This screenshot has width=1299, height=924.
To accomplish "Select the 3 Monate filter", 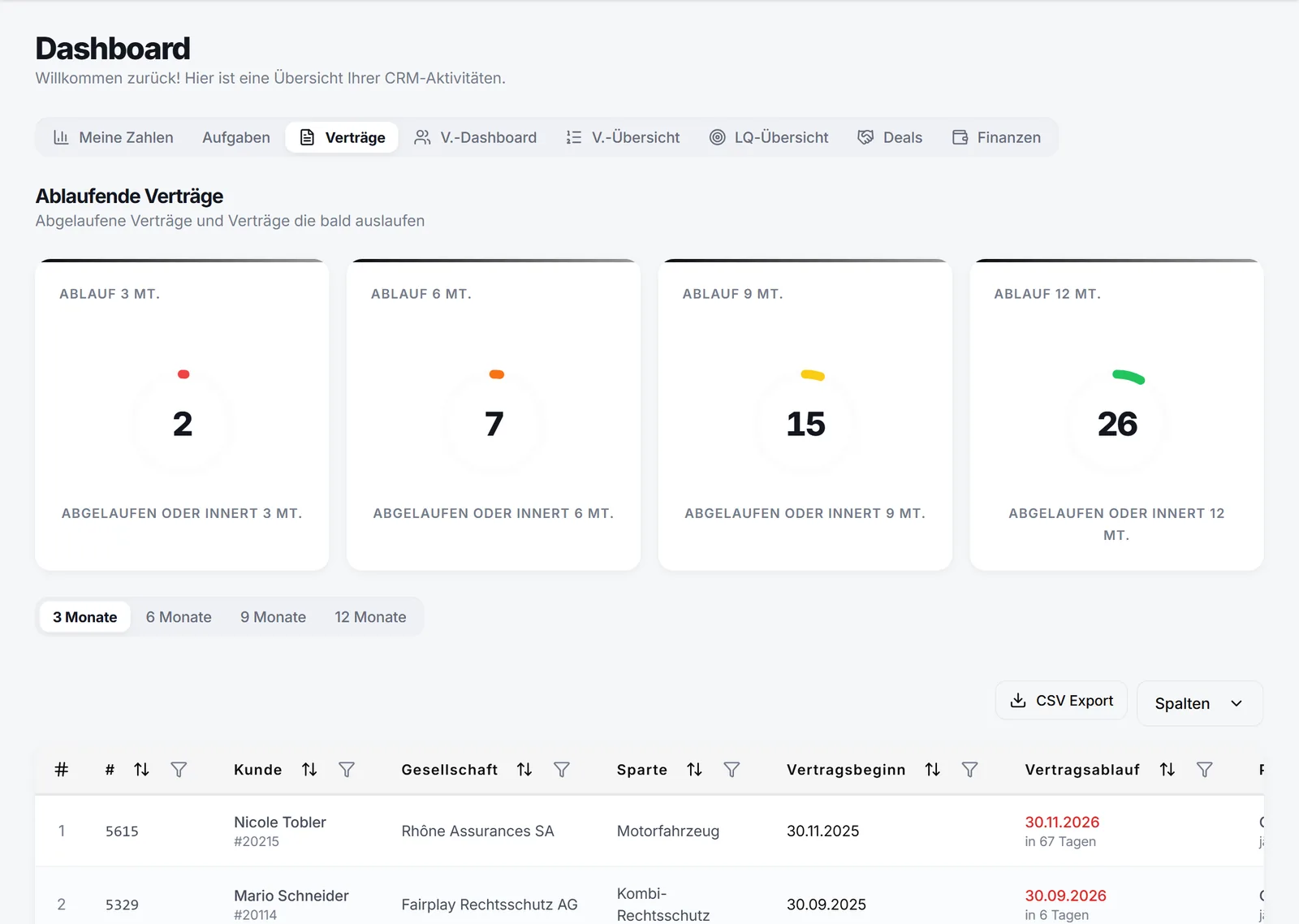I will (x=85, y=617).
